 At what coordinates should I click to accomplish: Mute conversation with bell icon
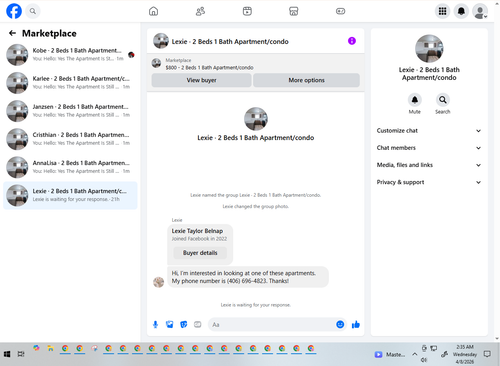415,100
